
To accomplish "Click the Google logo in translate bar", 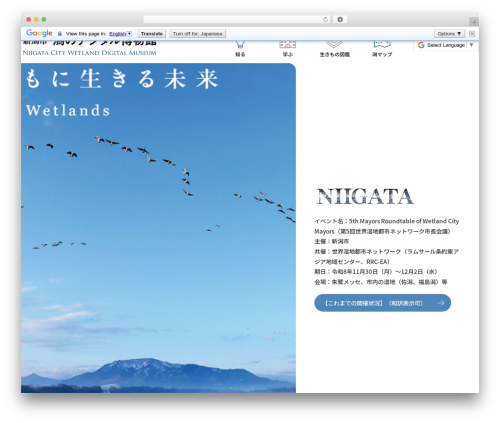I will (x=39, y=33).
